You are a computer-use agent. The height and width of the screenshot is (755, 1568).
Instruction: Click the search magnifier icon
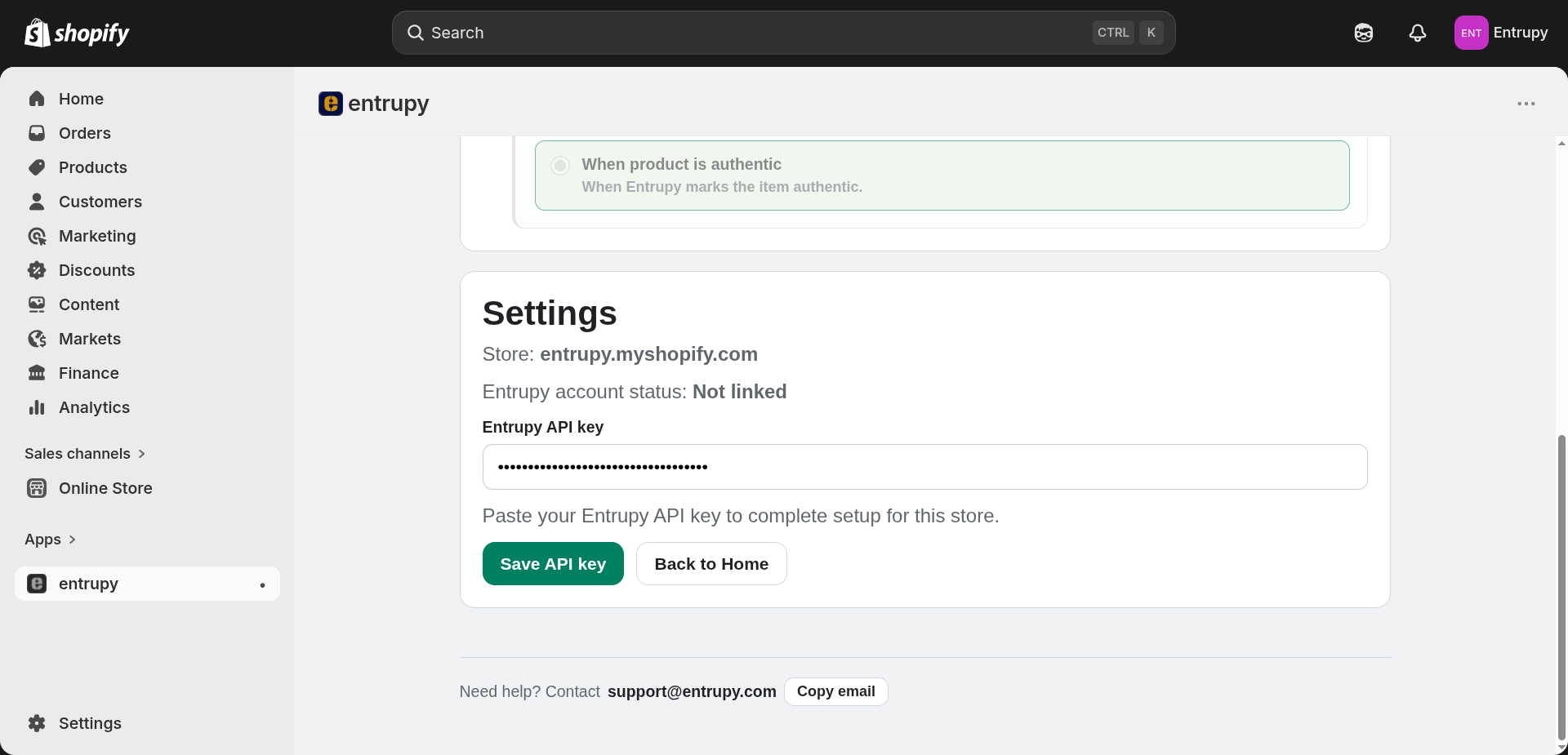[x=416, y=33]
